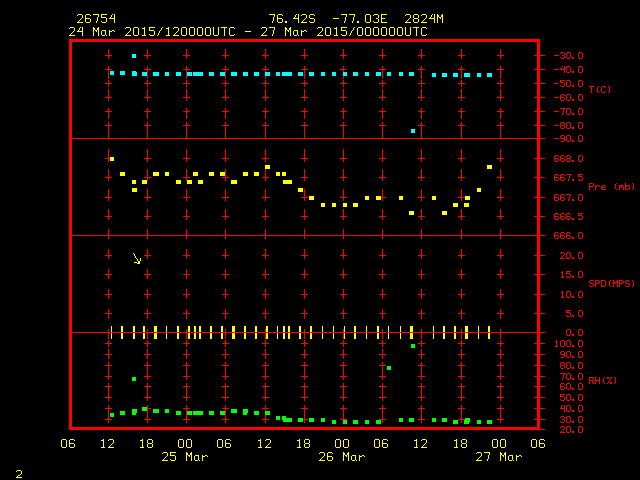
Task: Click the SPD(MPS) wind speed axis label
Action: pyautogui.click(x=611, y=283)
